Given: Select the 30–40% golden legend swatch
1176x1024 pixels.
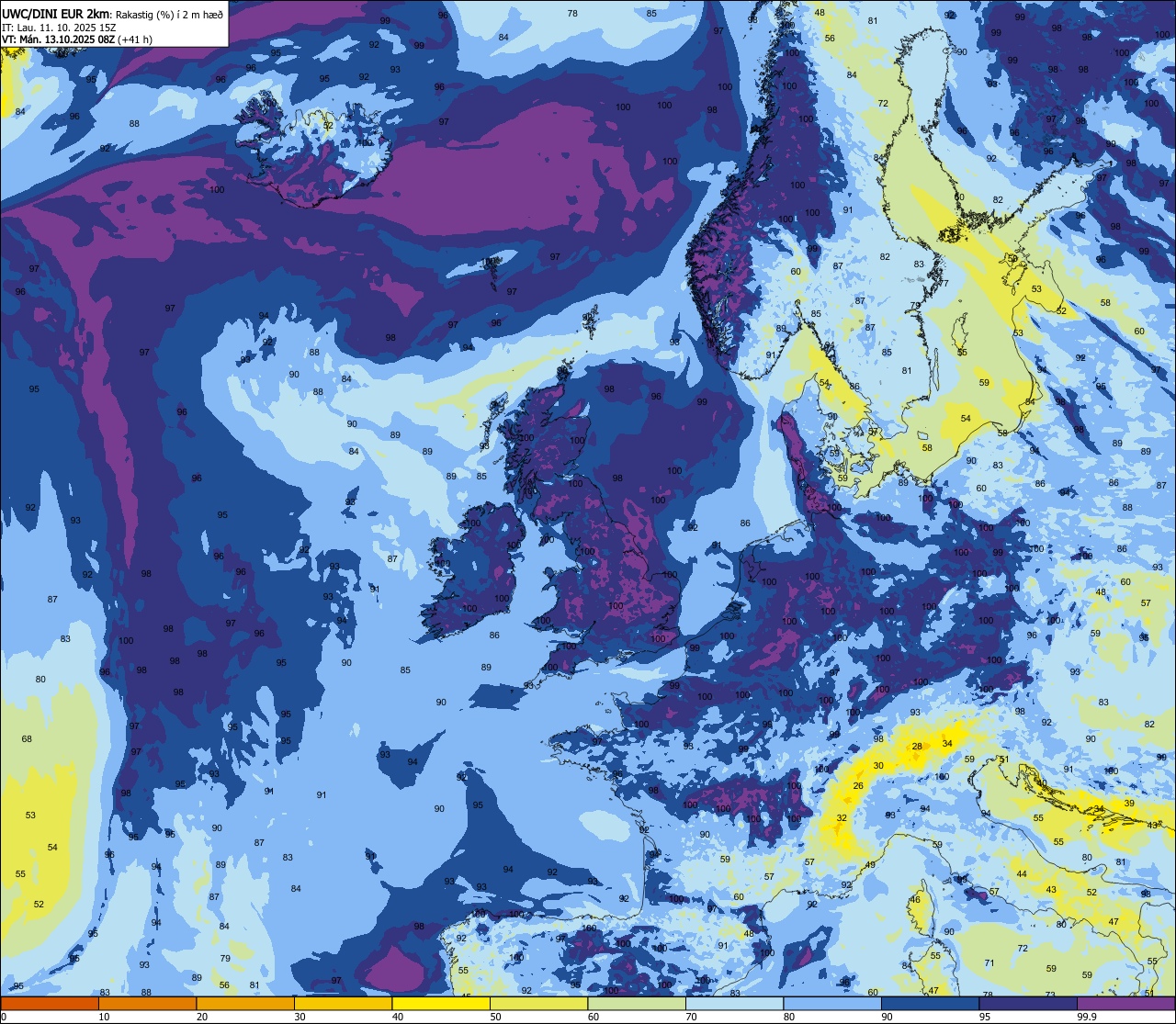Looking at the screenshot, I should pyautogui.click(x=343, y=1004).
